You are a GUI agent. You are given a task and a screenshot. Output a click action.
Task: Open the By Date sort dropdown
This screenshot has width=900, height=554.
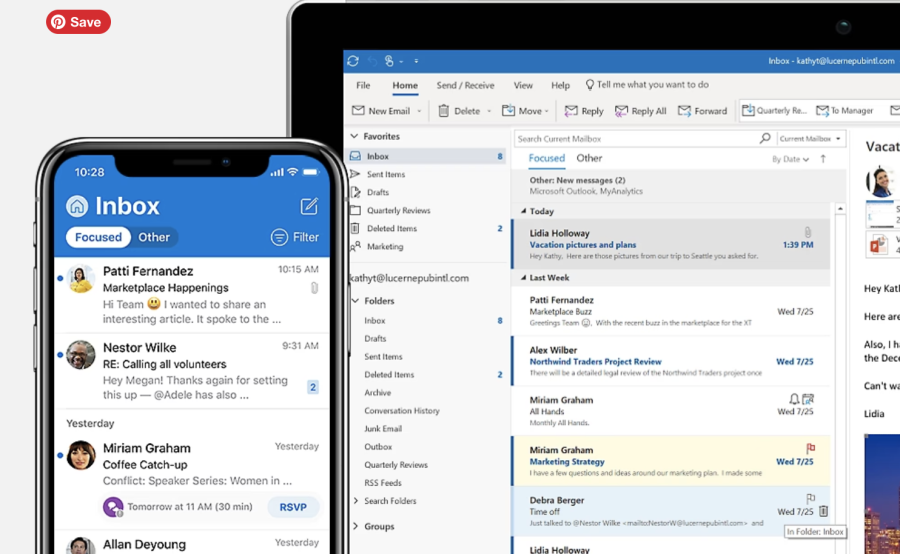pos(790,159)
